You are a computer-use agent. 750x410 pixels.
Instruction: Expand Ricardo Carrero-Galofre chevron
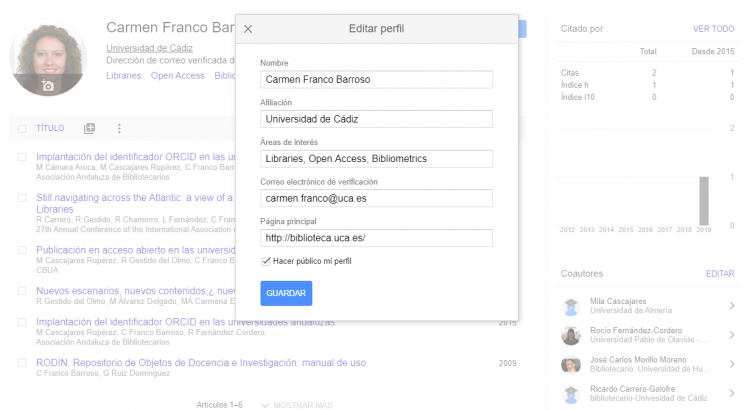(732, 393)
